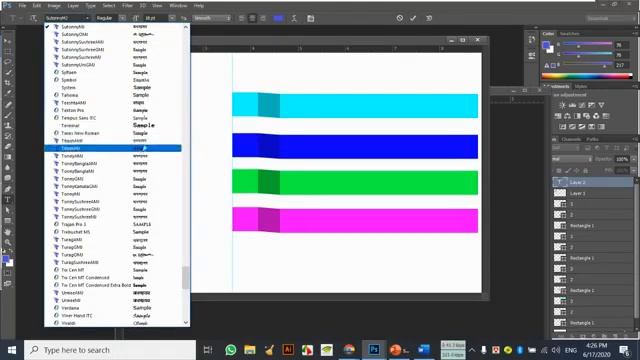The height and width of the screenshot is (360, 640).
Task: Open the layer blend mode dropdown
Action: 572,159
